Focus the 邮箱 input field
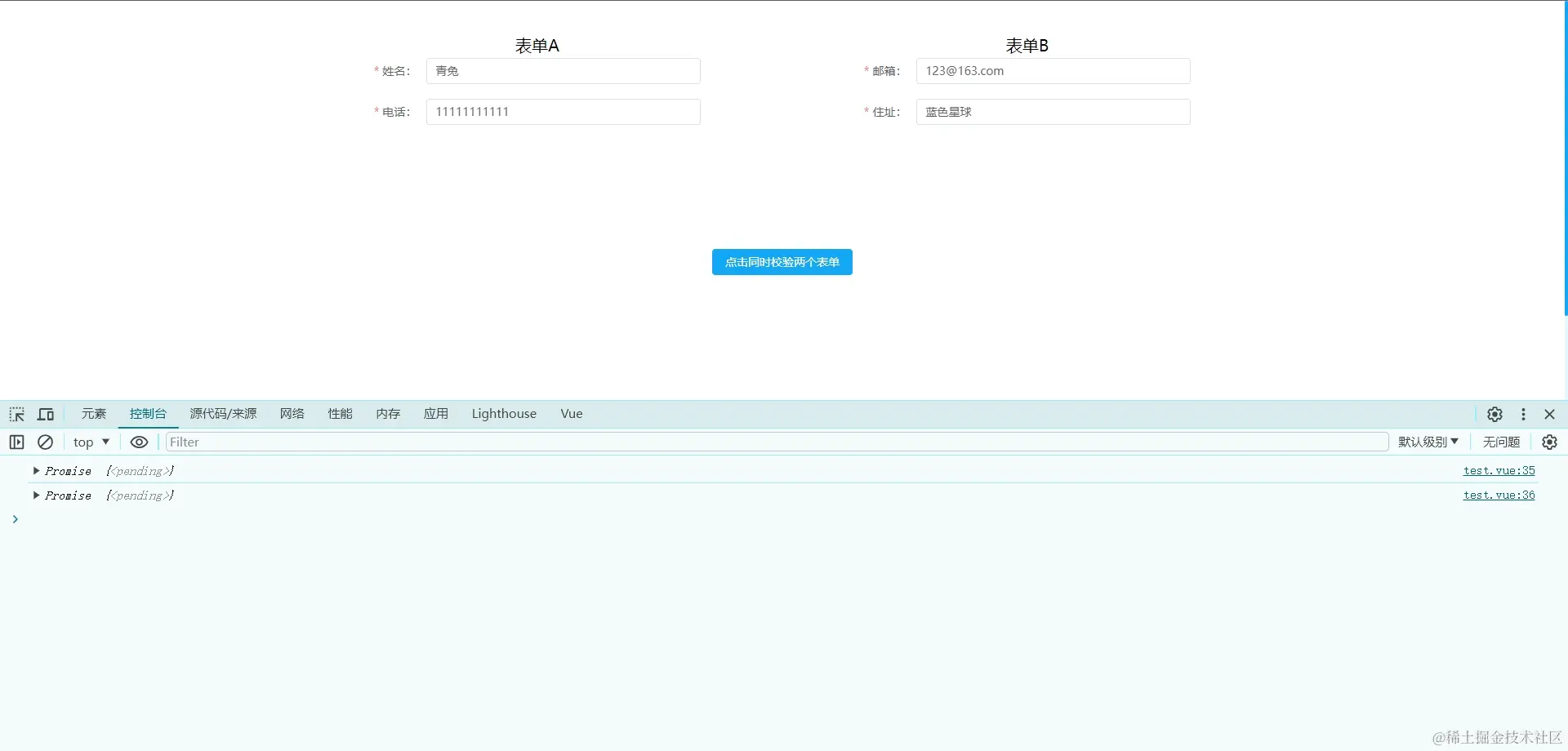 pos(1053,71)
